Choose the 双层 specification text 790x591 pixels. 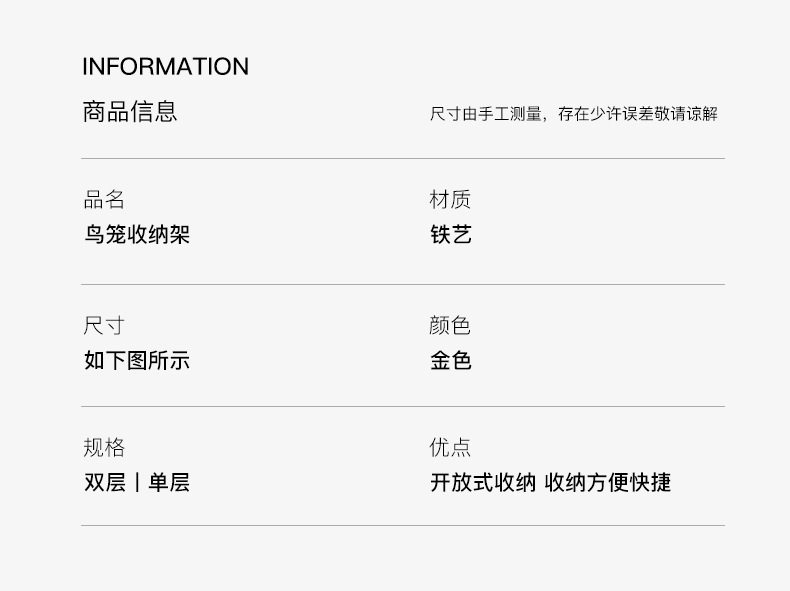pos(104,483)
